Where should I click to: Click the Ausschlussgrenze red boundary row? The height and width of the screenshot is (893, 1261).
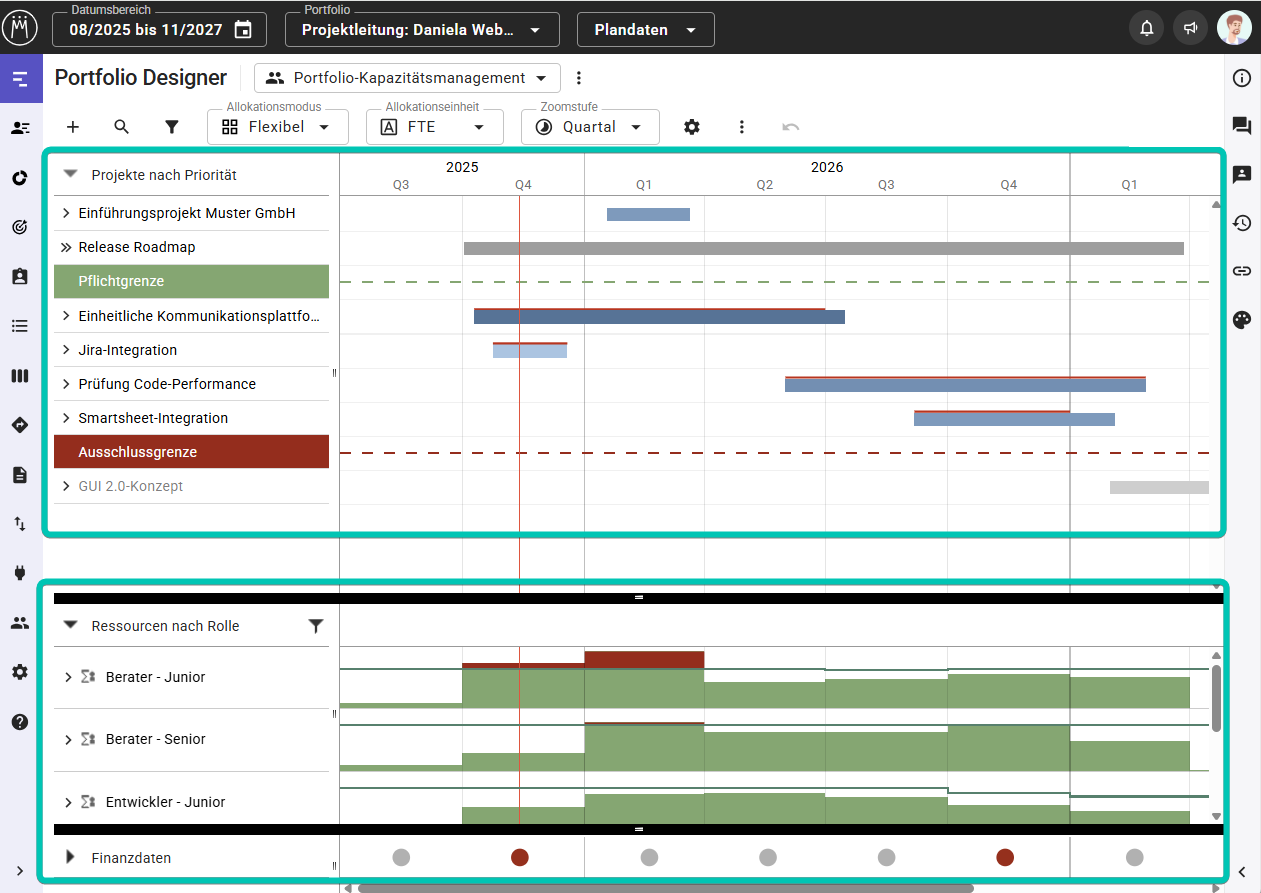click(x=191, y=452)
